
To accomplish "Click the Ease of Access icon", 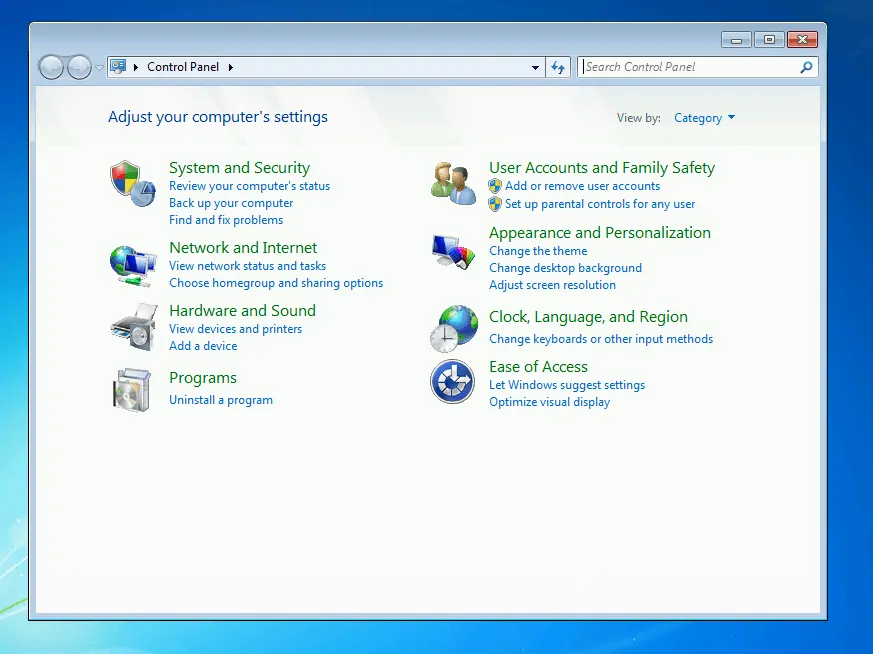I will [x=452, y=382].
